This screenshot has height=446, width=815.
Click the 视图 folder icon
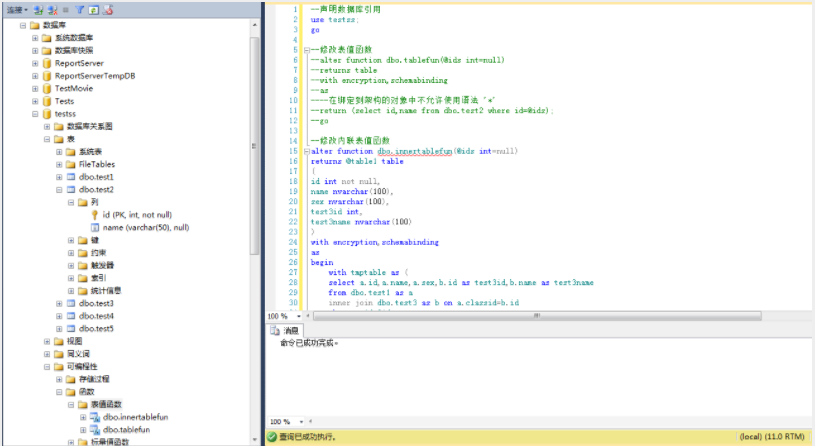[x=59, y=342]
